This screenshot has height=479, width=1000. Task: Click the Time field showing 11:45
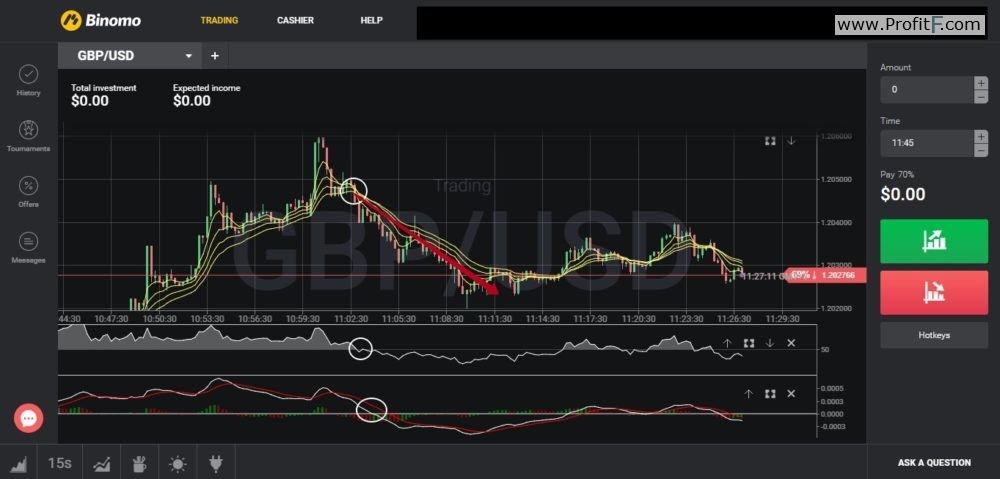[927, 144]
